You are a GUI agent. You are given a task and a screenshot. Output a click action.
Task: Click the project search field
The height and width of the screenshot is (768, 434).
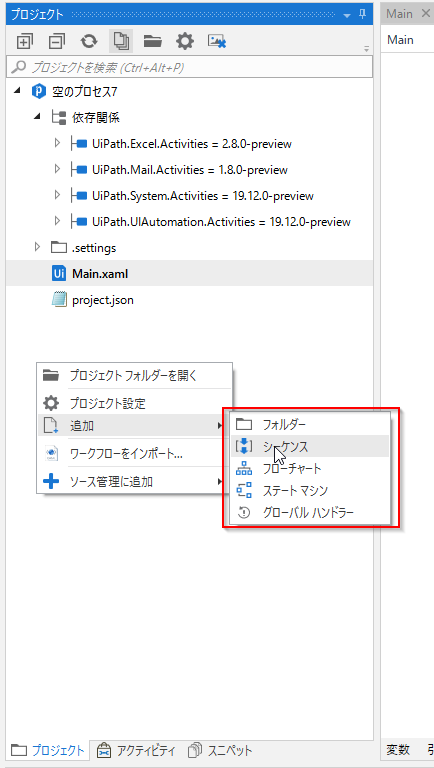pos(189,67)
